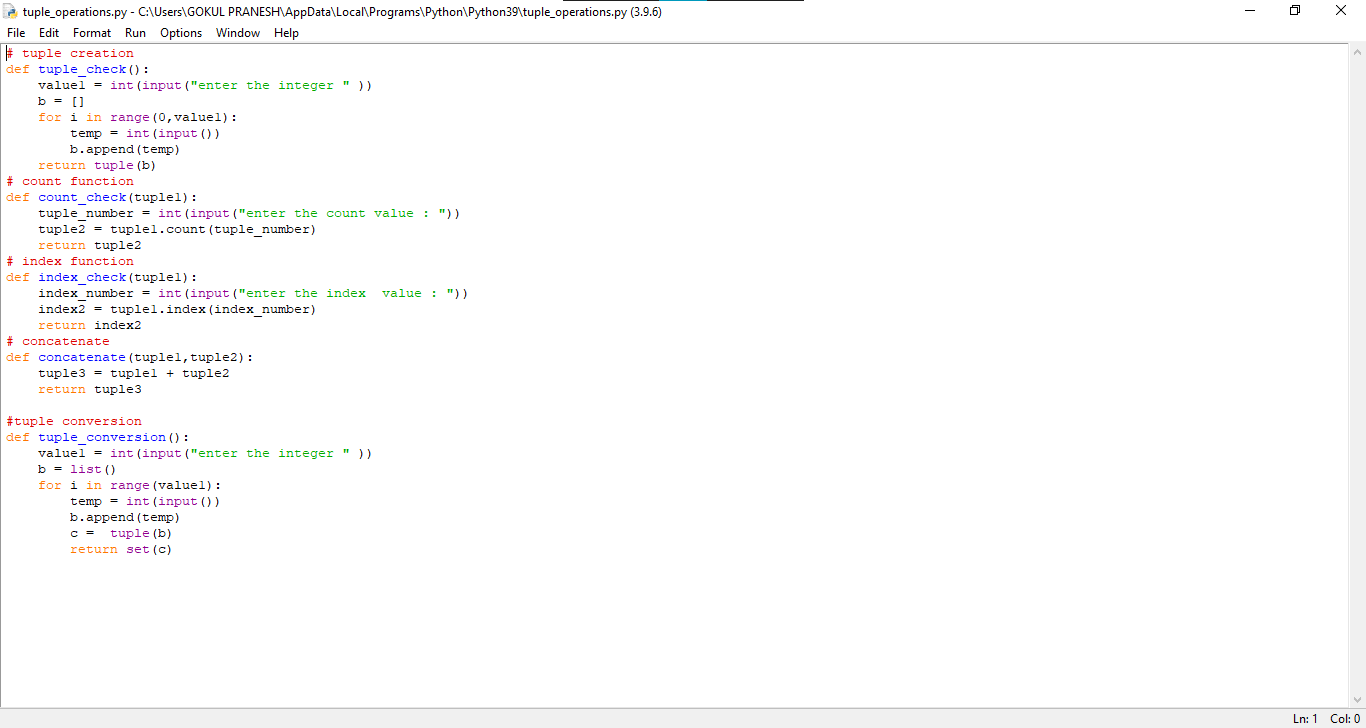This screenshot has height=728, width=1366.
Task: Click the "tuple3 = tuple1 + tuple2" line
Action: click(x=134, y=373)
